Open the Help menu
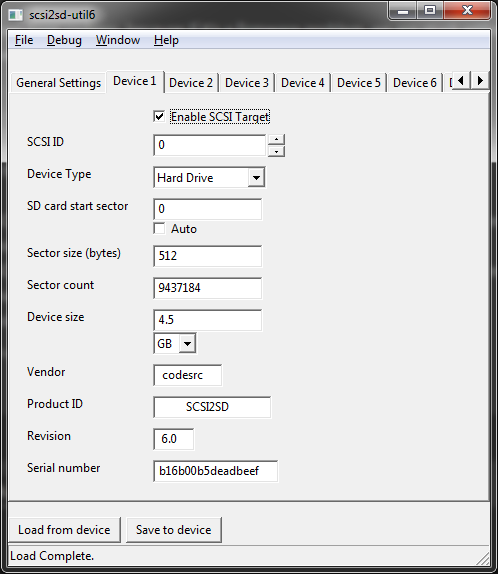 pyautogui.click(x=166, y=40)
